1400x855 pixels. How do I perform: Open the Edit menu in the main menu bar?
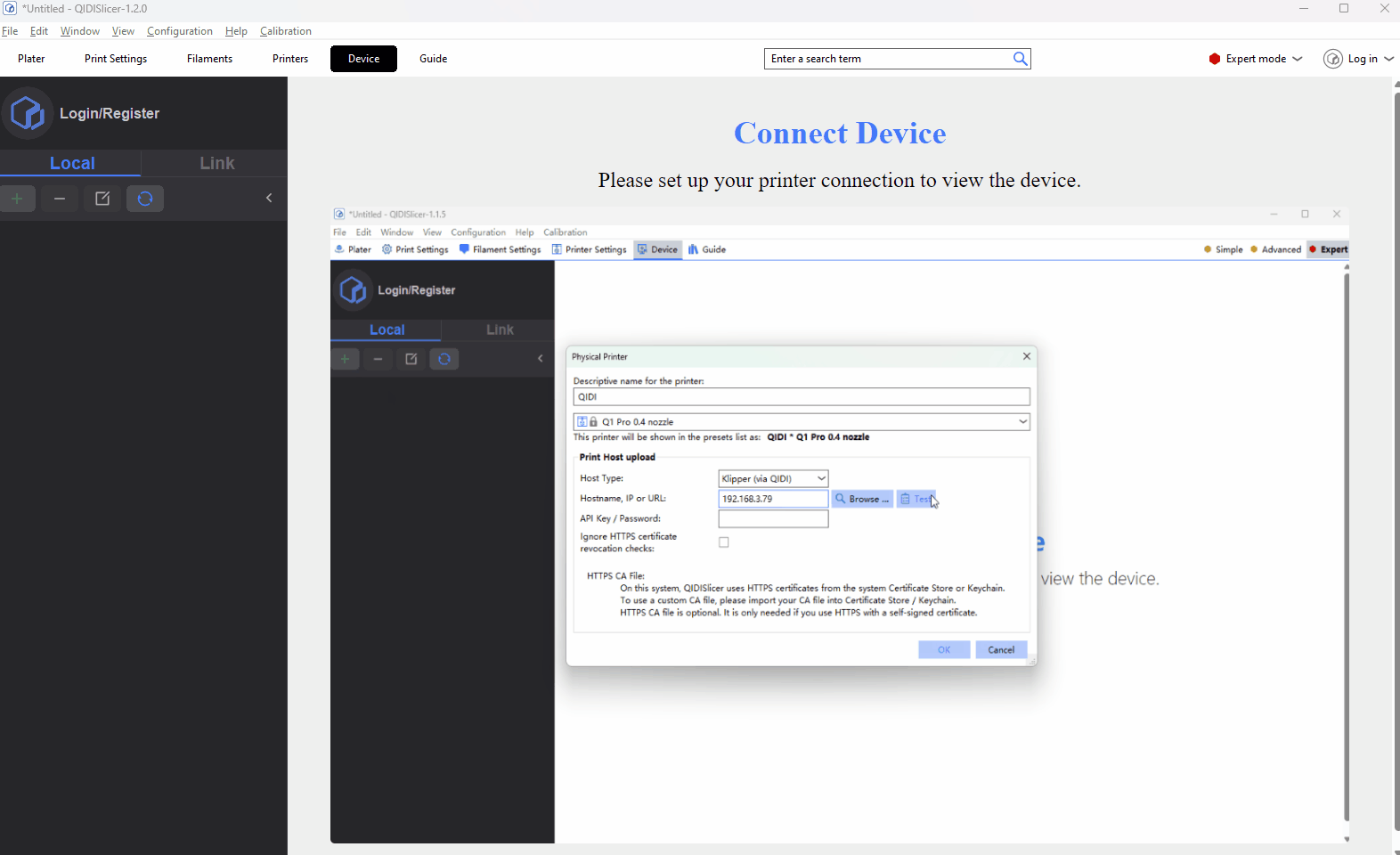pos(39,31)
